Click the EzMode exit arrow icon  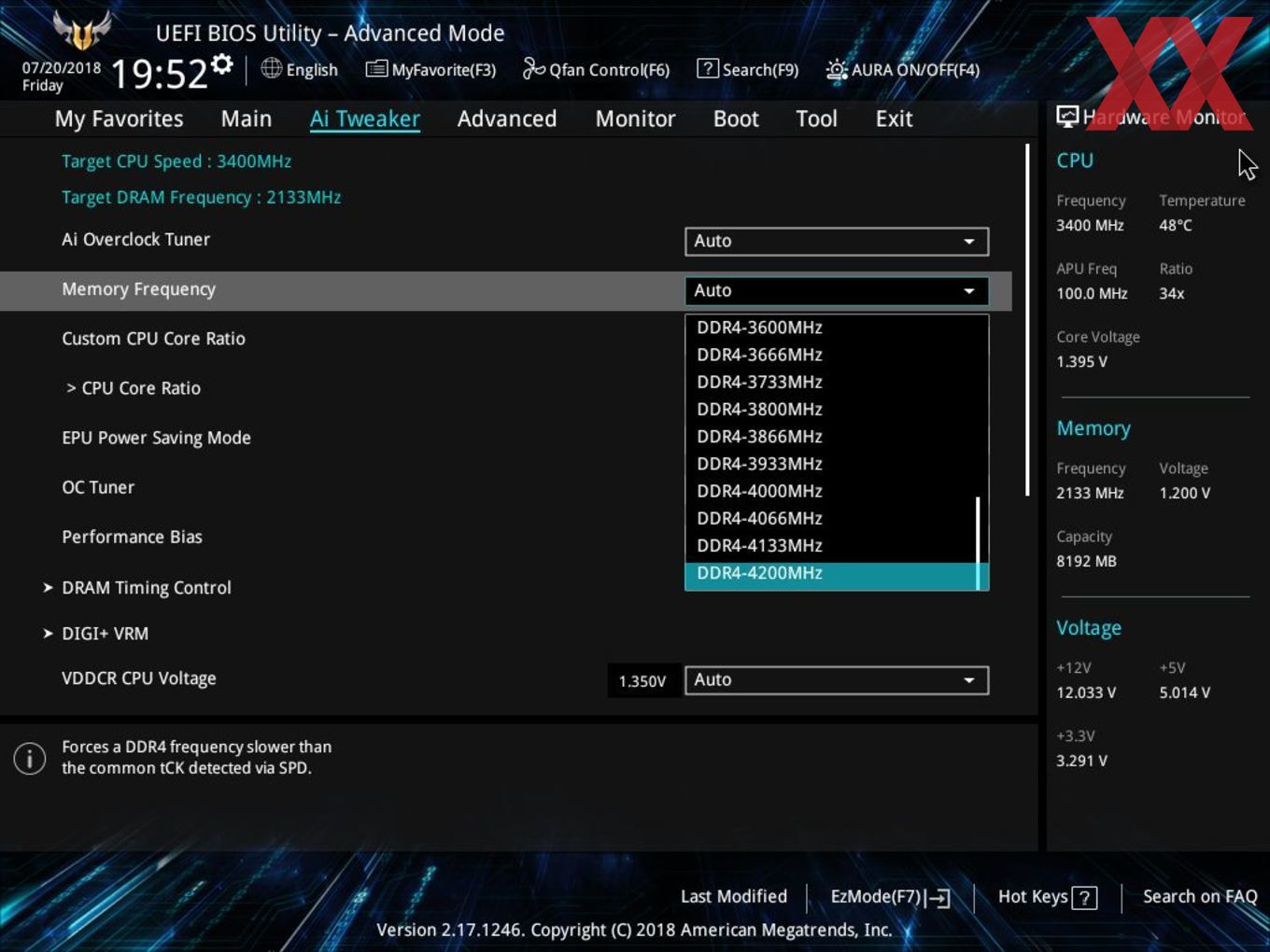point(938,898)
